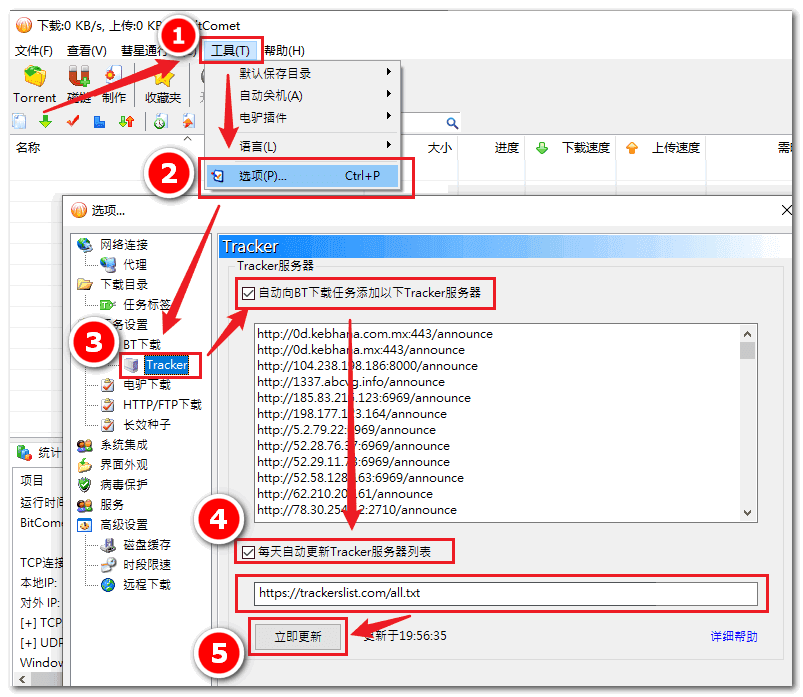Viewport: 803px width, 697px height.
Task: Select 代理 proxy in options tree
Action: tap(135, 265)
